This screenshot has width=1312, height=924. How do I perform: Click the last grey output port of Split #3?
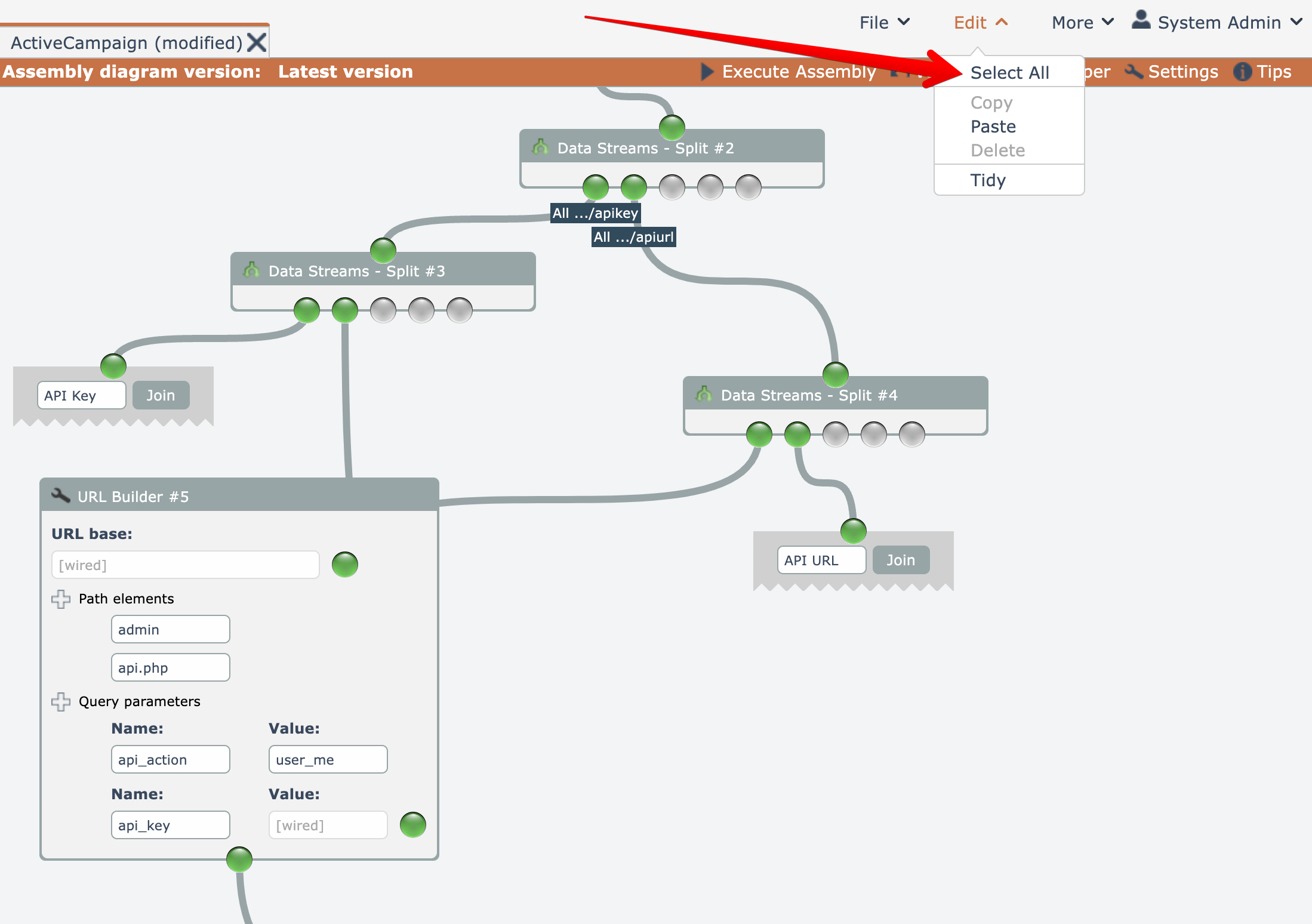click(x=460, y=310)
